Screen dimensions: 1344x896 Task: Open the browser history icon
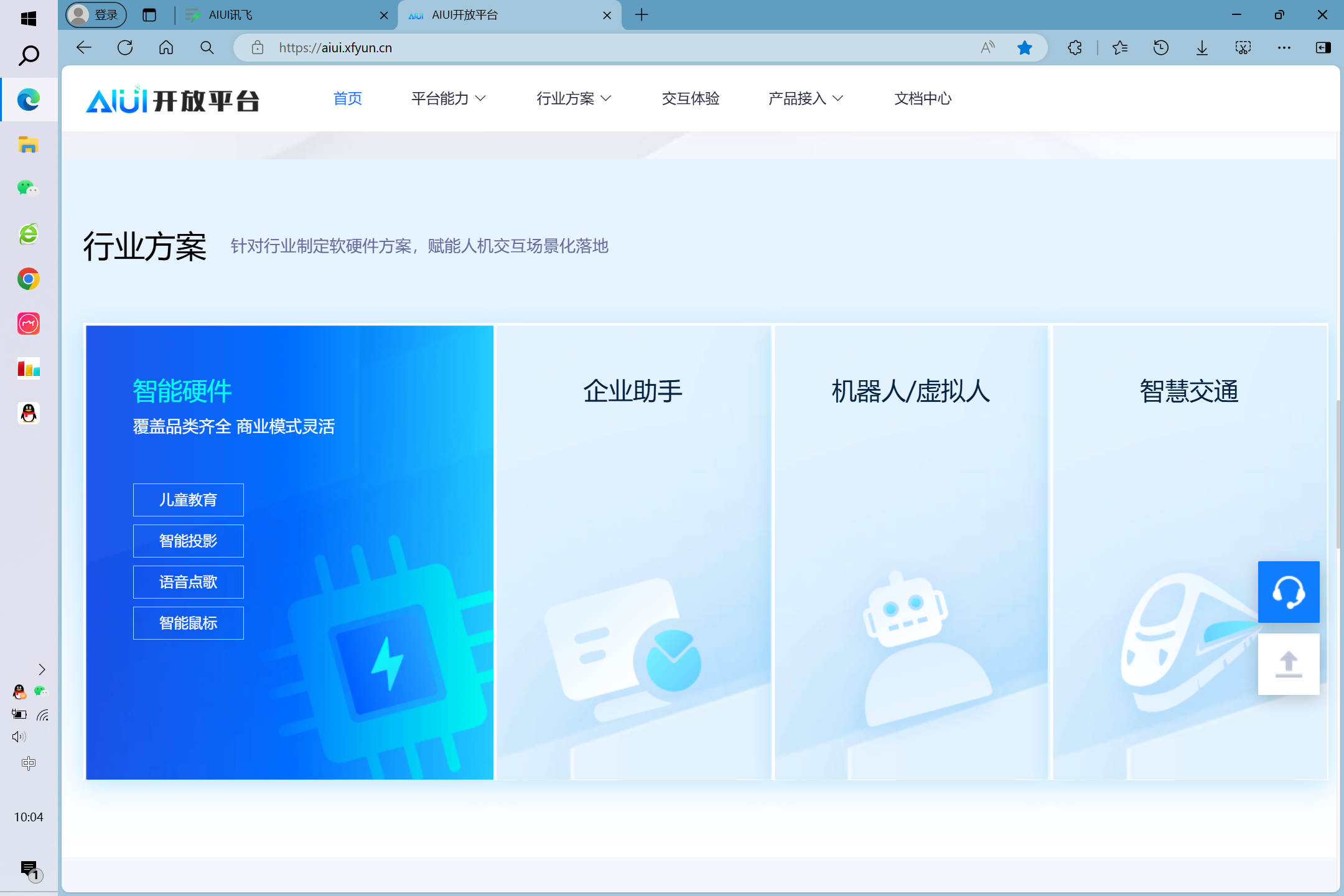[1160, 48]
